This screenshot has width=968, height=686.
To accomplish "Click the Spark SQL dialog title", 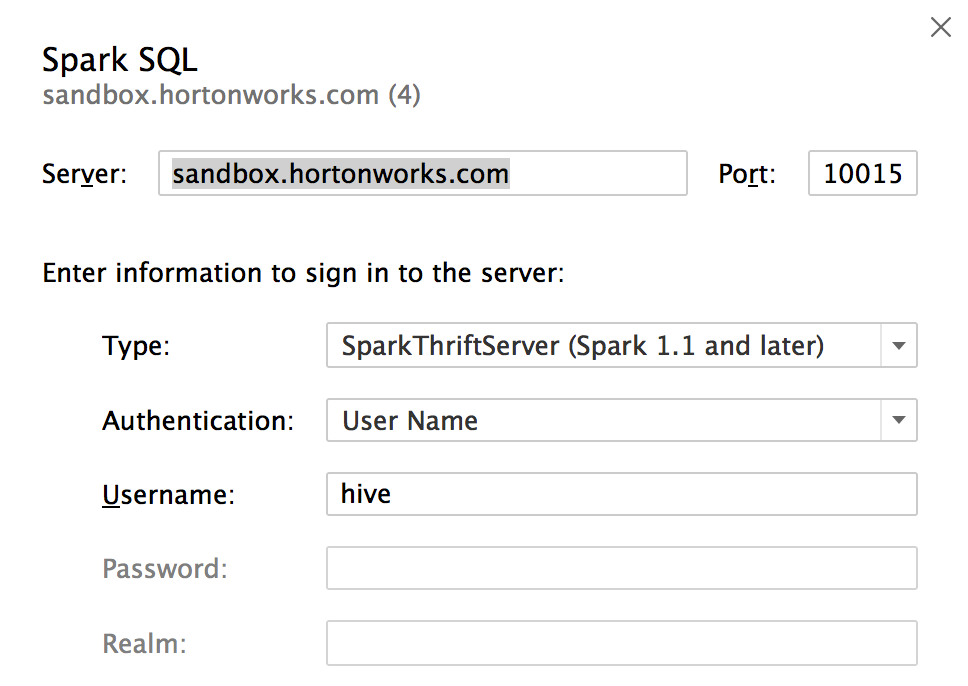I will coord(120,60).
